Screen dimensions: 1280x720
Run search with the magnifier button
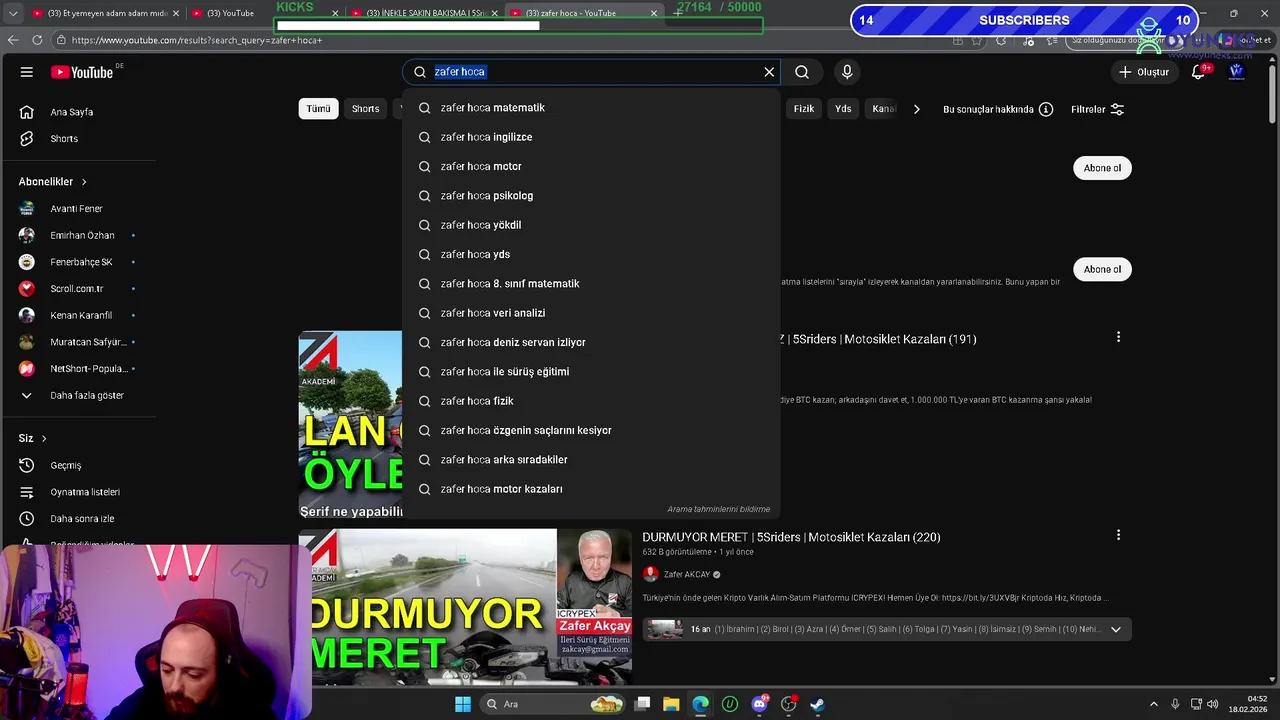coord(802,72)
